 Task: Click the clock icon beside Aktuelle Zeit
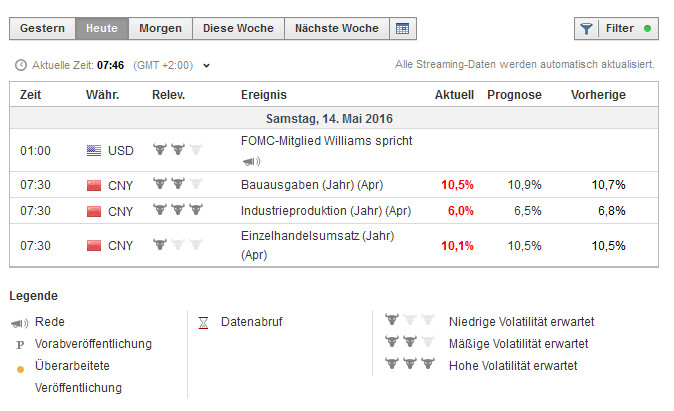point(21,66)
